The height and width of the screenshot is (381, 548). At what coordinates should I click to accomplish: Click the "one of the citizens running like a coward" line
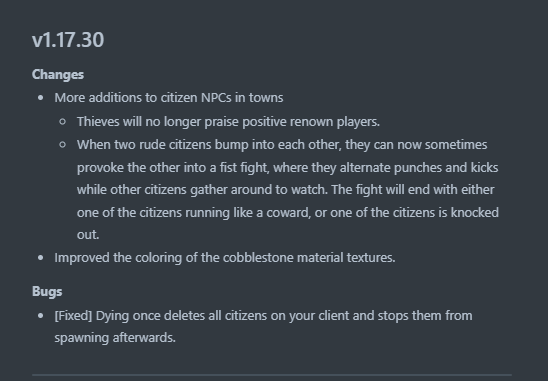click(x=288, y=213)
